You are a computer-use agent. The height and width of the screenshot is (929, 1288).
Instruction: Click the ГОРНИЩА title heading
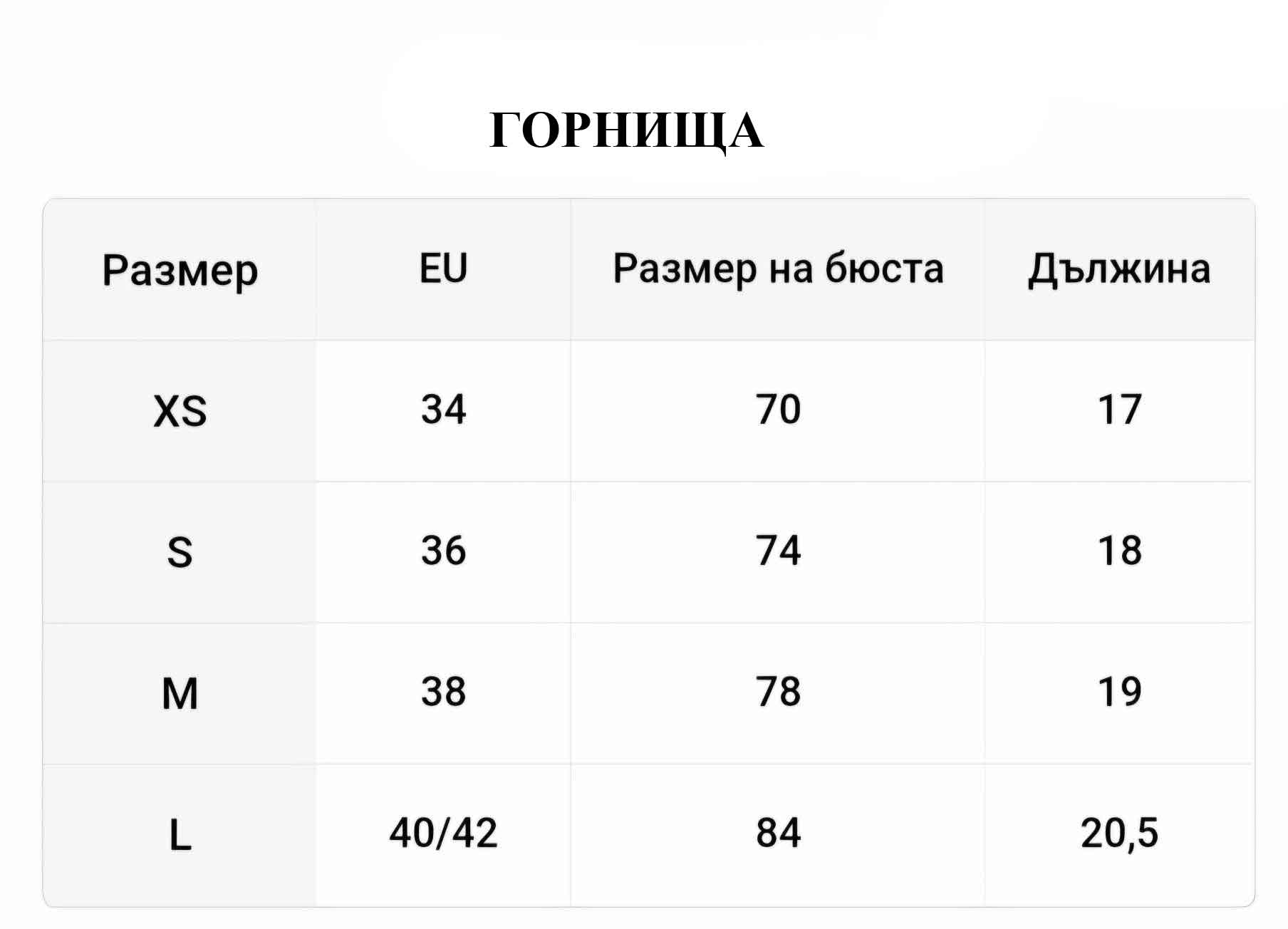point(626,131)
